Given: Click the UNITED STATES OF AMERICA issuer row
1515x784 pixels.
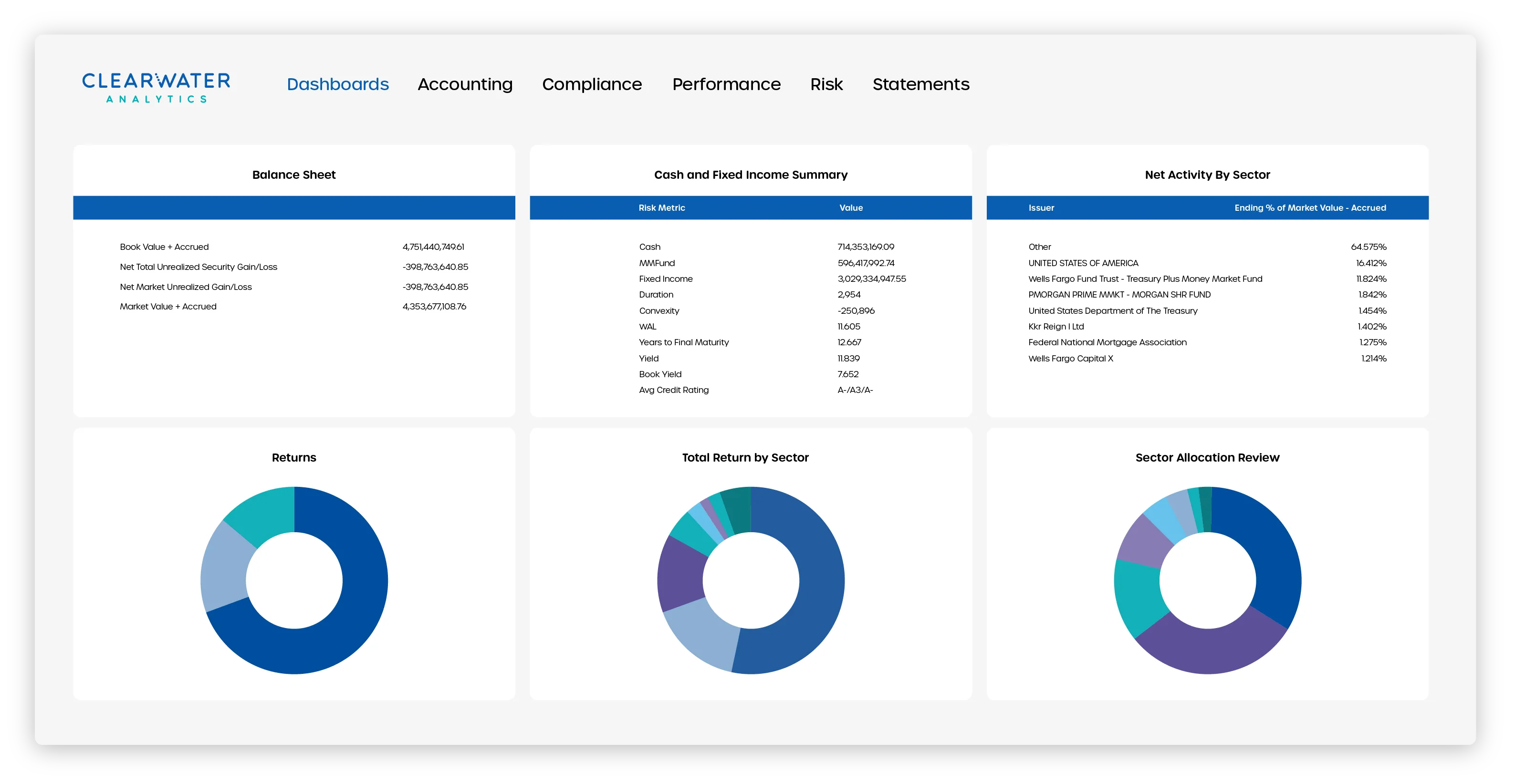Looking at the screenshot, I should [1083, 263].
